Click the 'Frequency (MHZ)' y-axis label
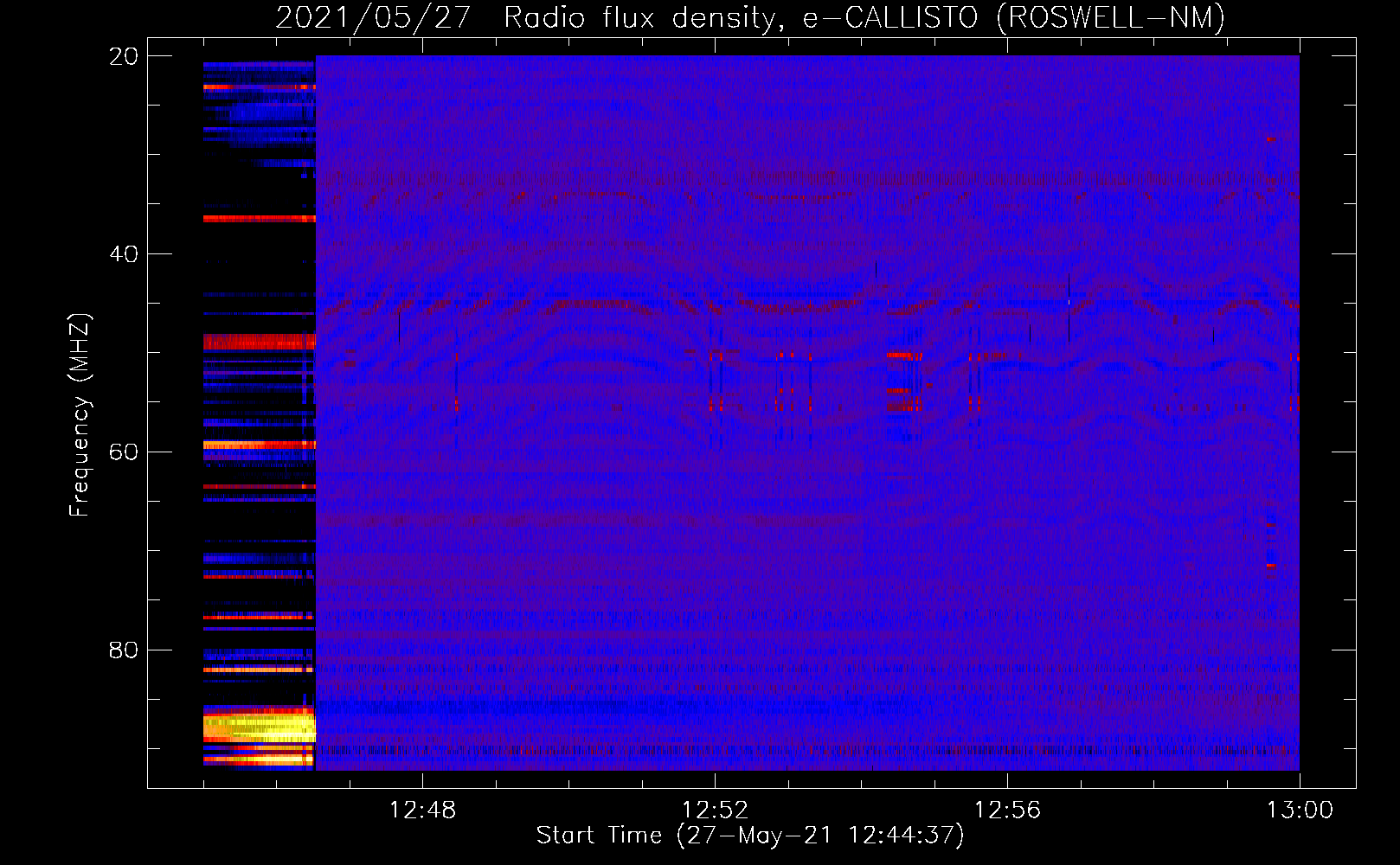This screenshot has width=1400, height=865. pyautogui.click(x=80, y=415)
